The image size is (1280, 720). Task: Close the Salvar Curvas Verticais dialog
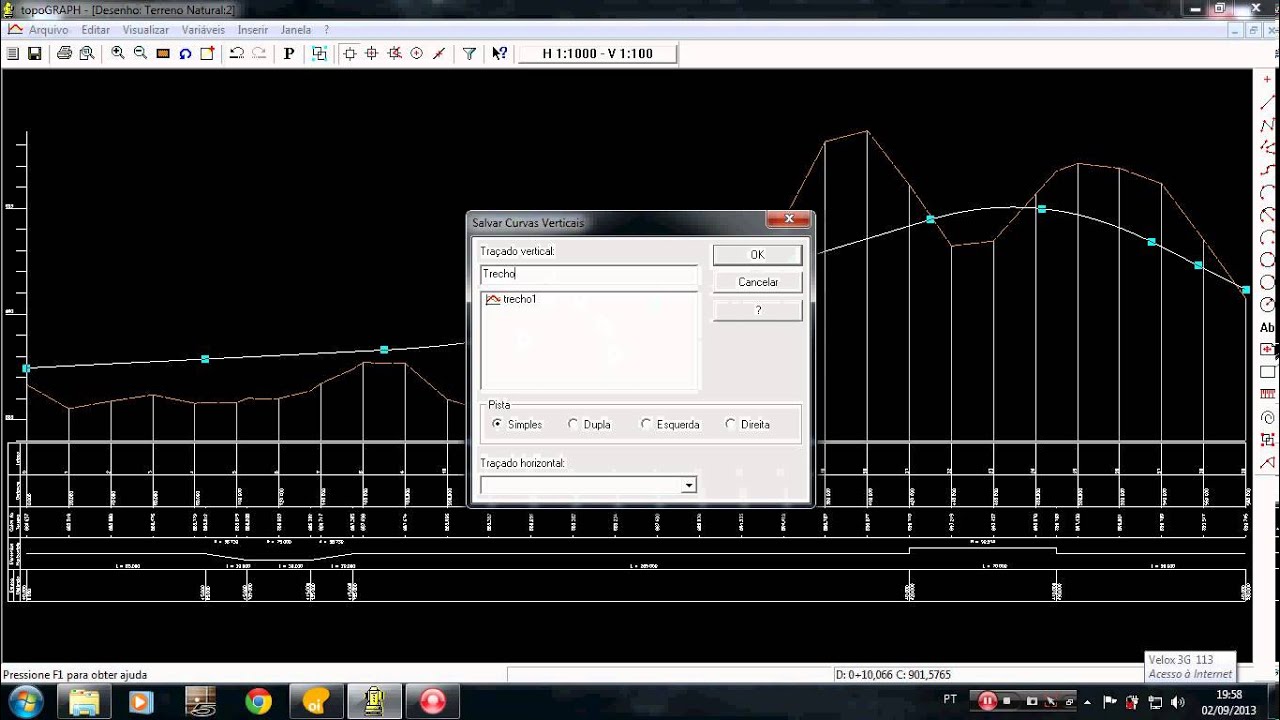coord(789,220)
